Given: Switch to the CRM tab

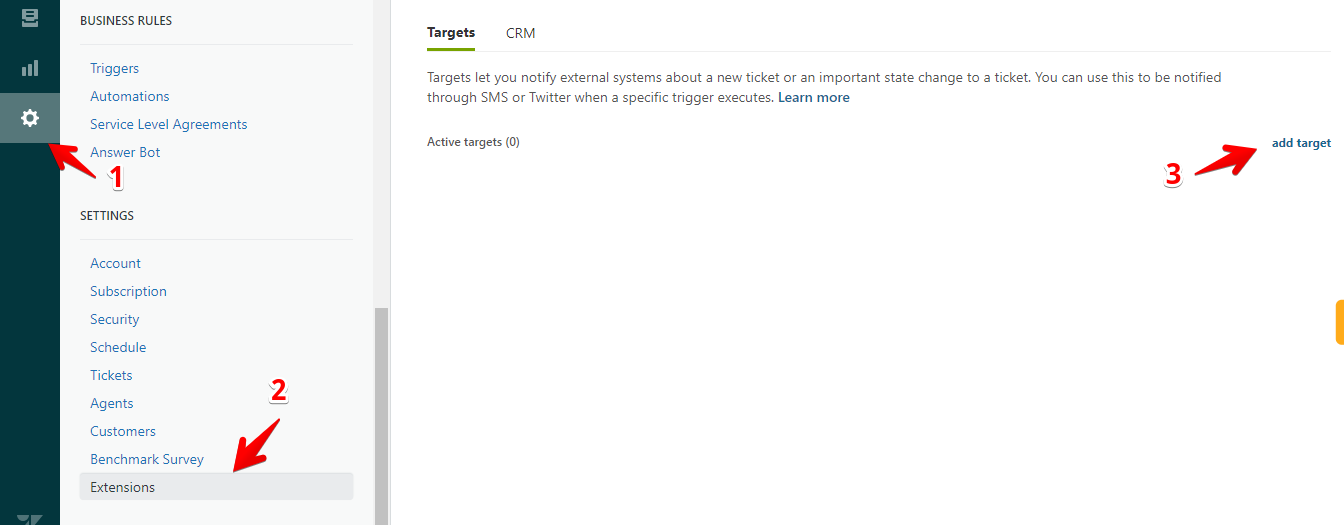Looking at the screenshot, I should [x=520, y=33].
